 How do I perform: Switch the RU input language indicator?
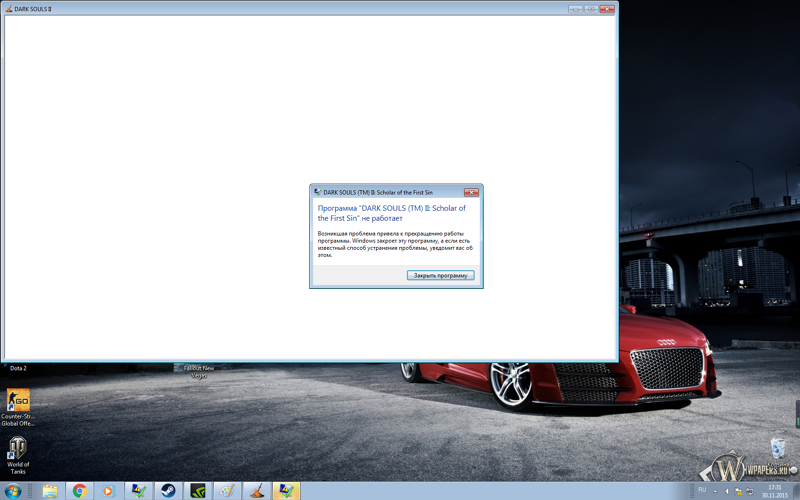(702, 490)
